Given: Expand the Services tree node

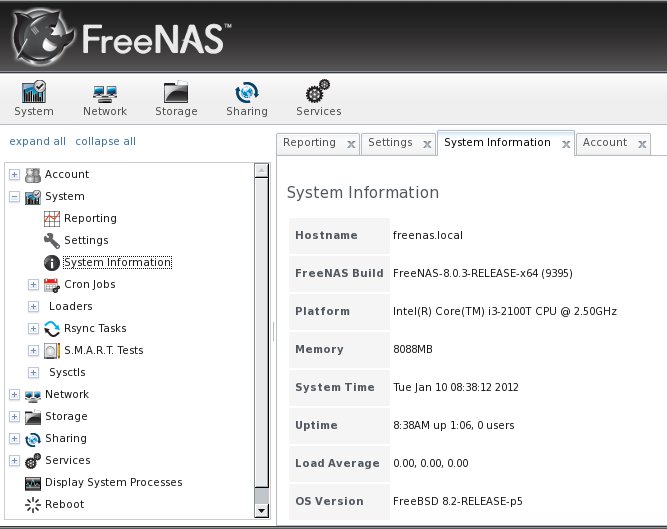Looking at the screenshot, I should point(14,461).
